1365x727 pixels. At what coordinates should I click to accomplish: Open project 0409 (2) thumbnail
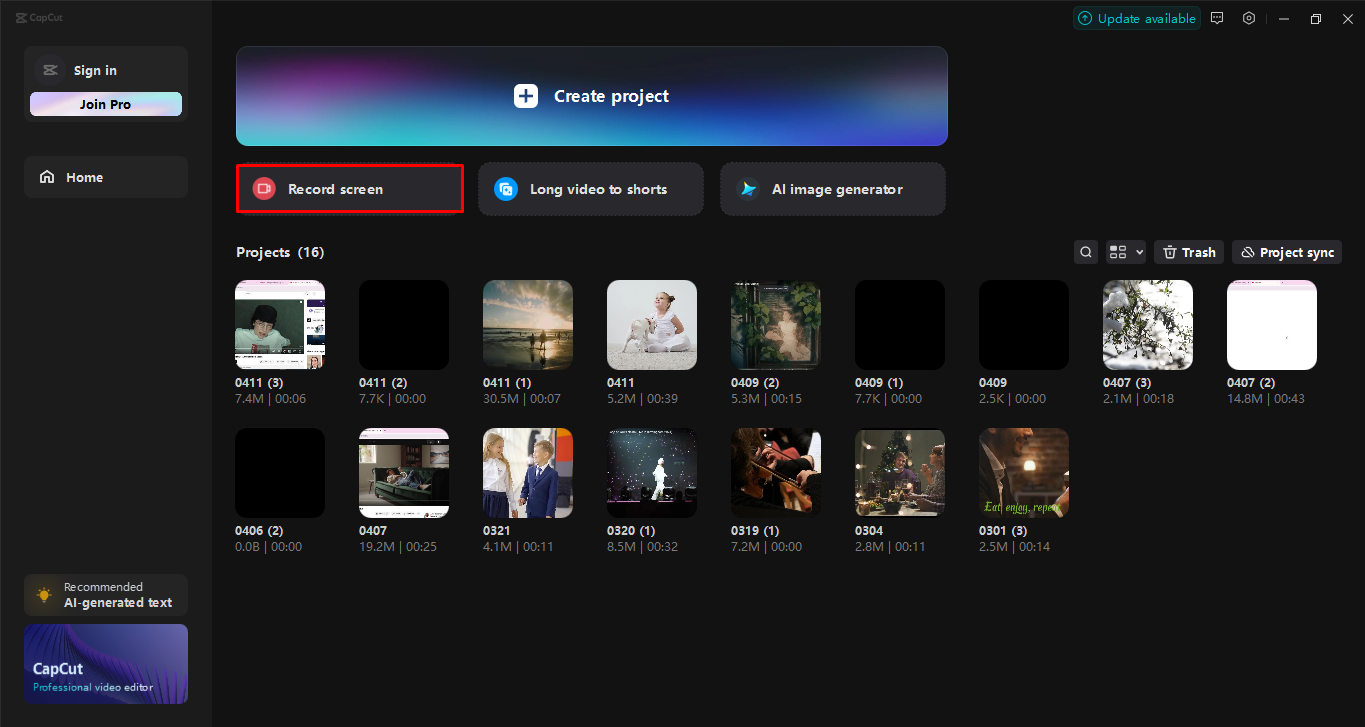click(x=776, y=325)
